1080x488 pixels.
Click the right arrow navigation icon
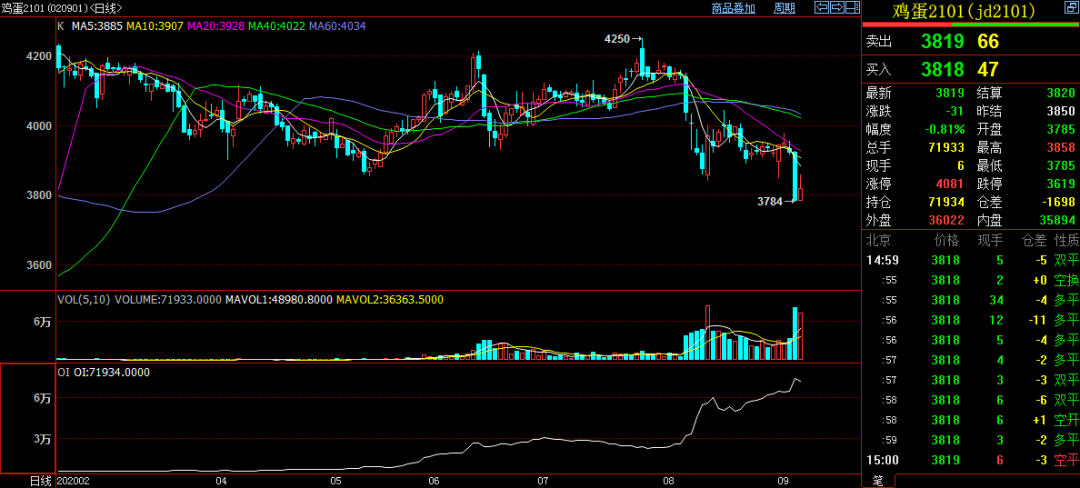(837, 8)
